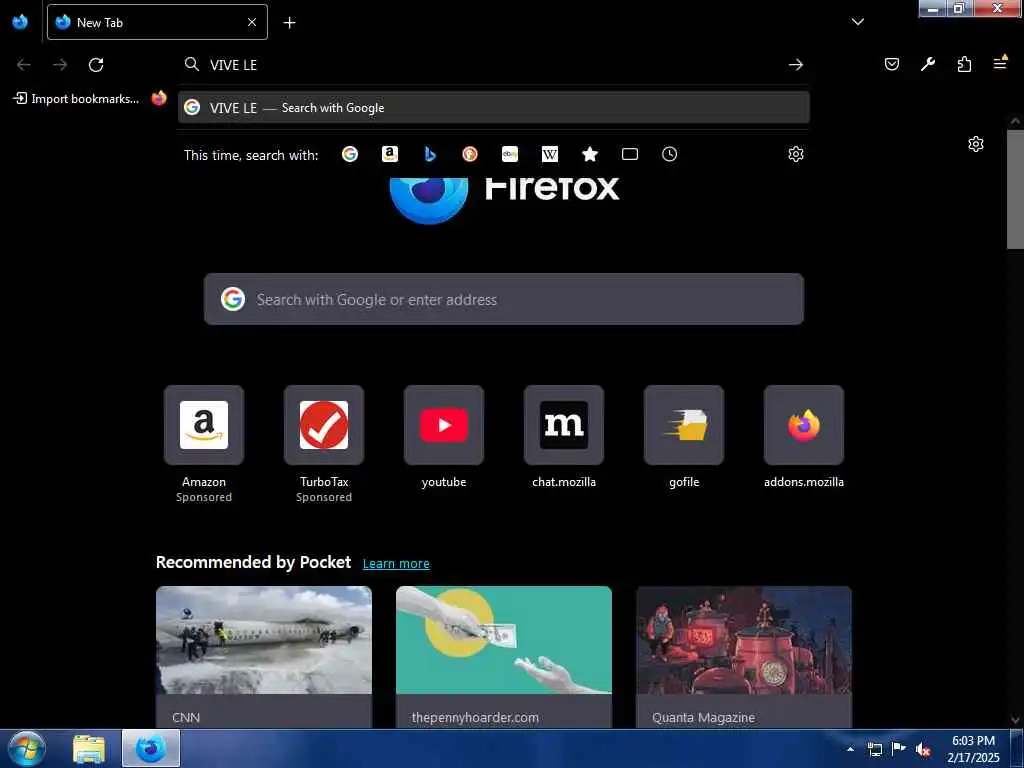Select the VIVE LE Search with Google suggestion
This screenshot has height=768, width=1024.
(x=494, y=108)
